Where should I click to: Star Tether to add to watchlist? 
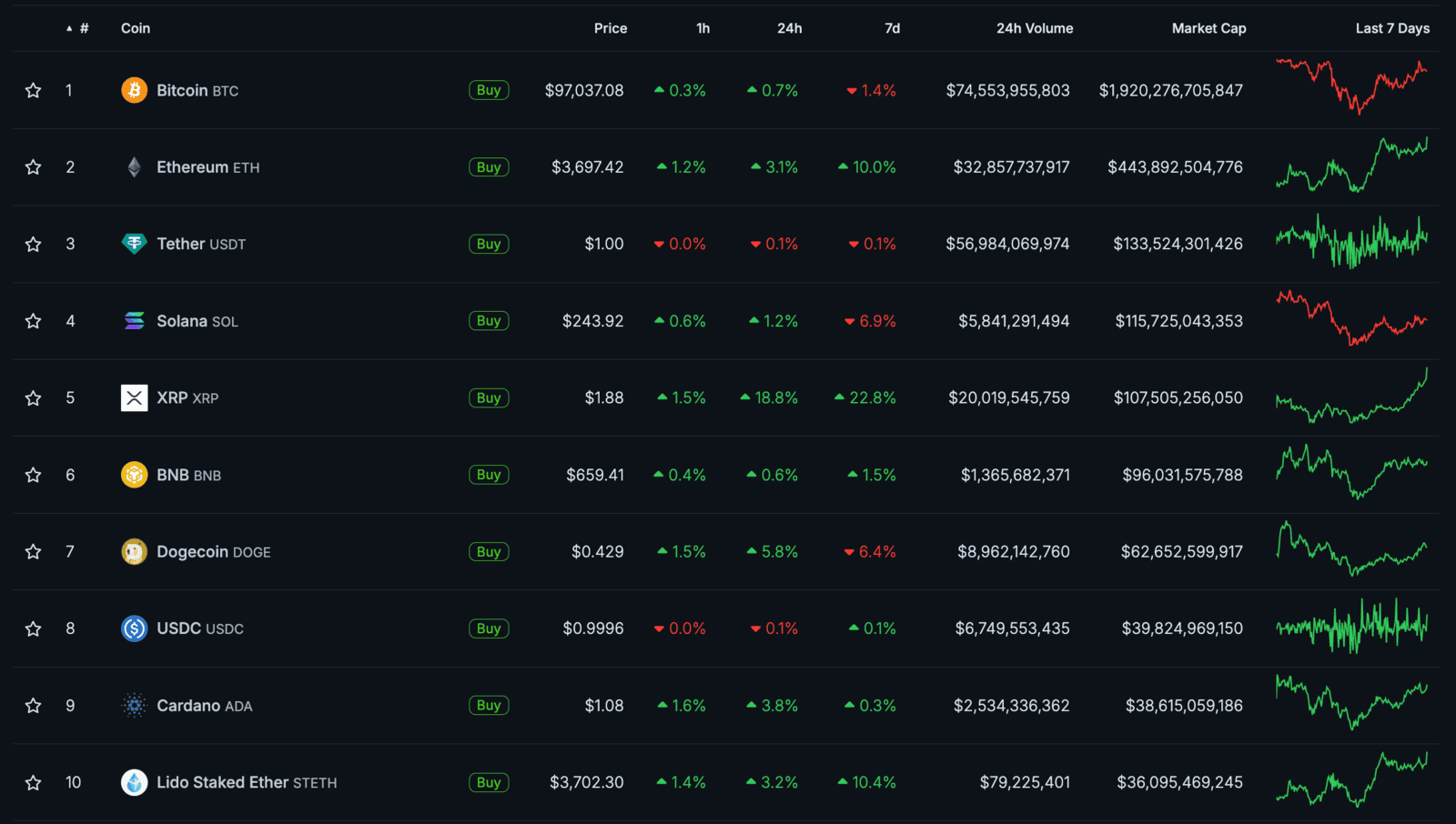point(33,244)
